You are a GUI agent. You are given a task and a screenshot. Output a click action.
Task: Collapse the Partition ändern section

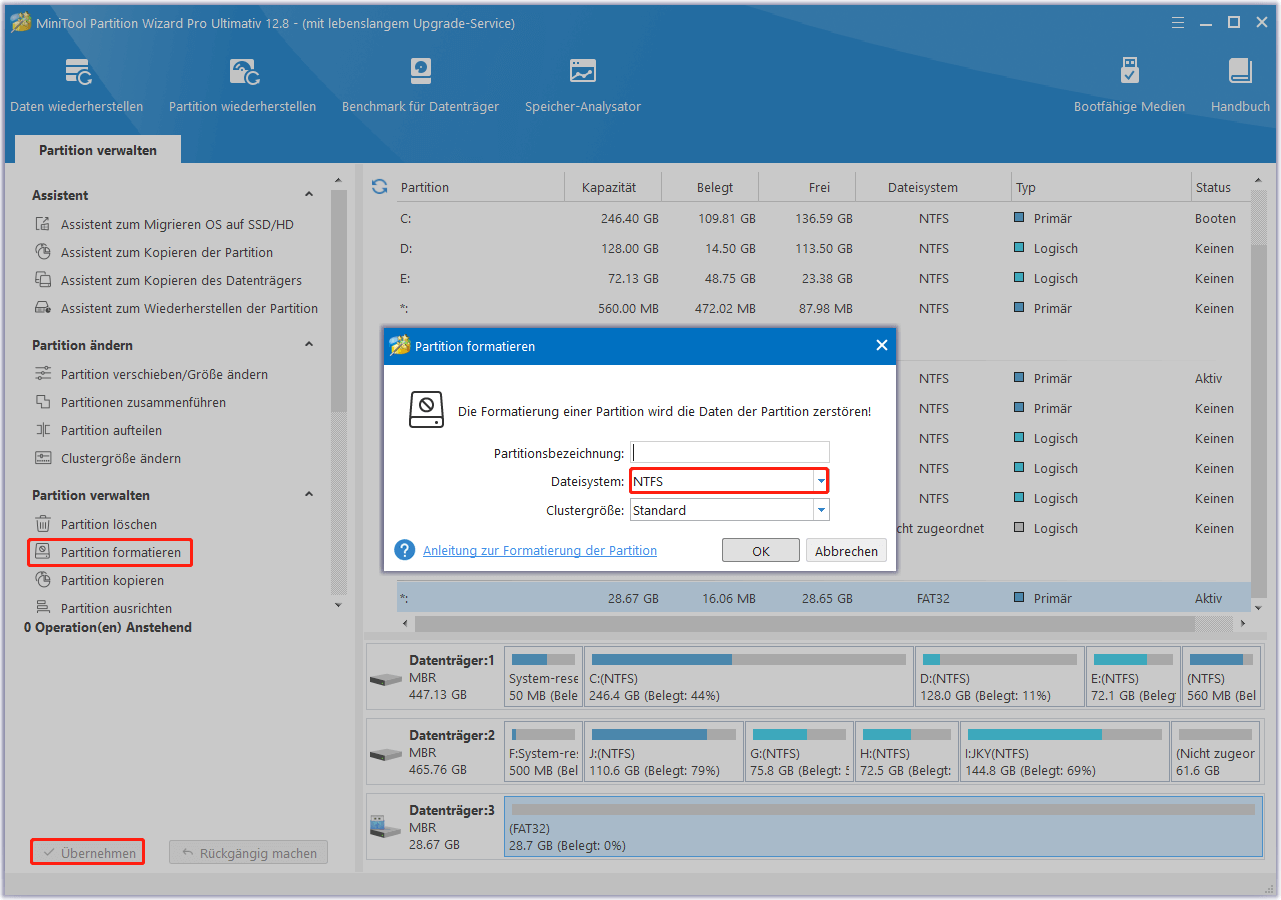pyautogui.click(x=309, y=345)
